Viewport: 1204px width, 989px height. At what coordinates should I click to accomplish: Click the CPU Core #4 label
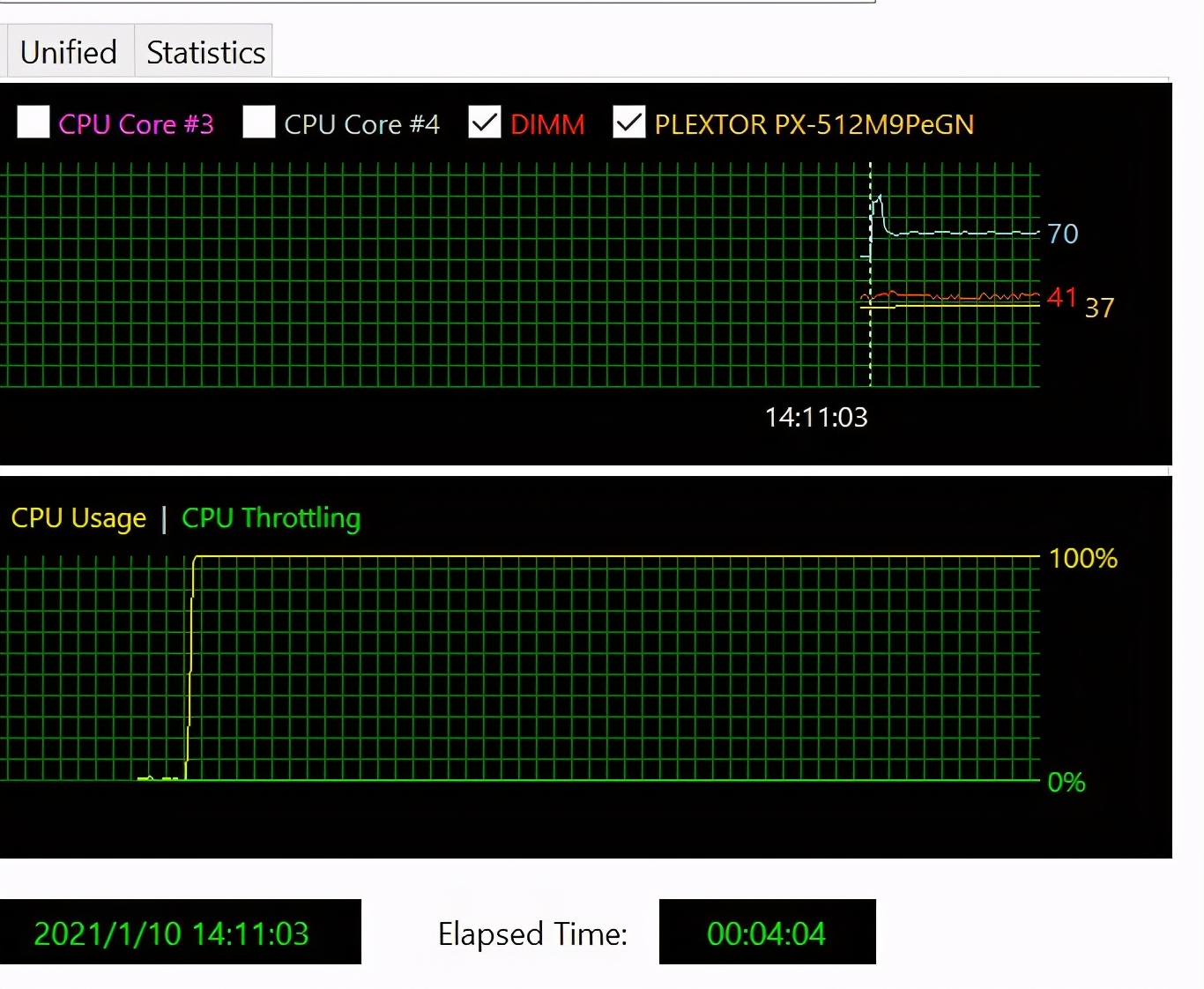tap(361, 124)
